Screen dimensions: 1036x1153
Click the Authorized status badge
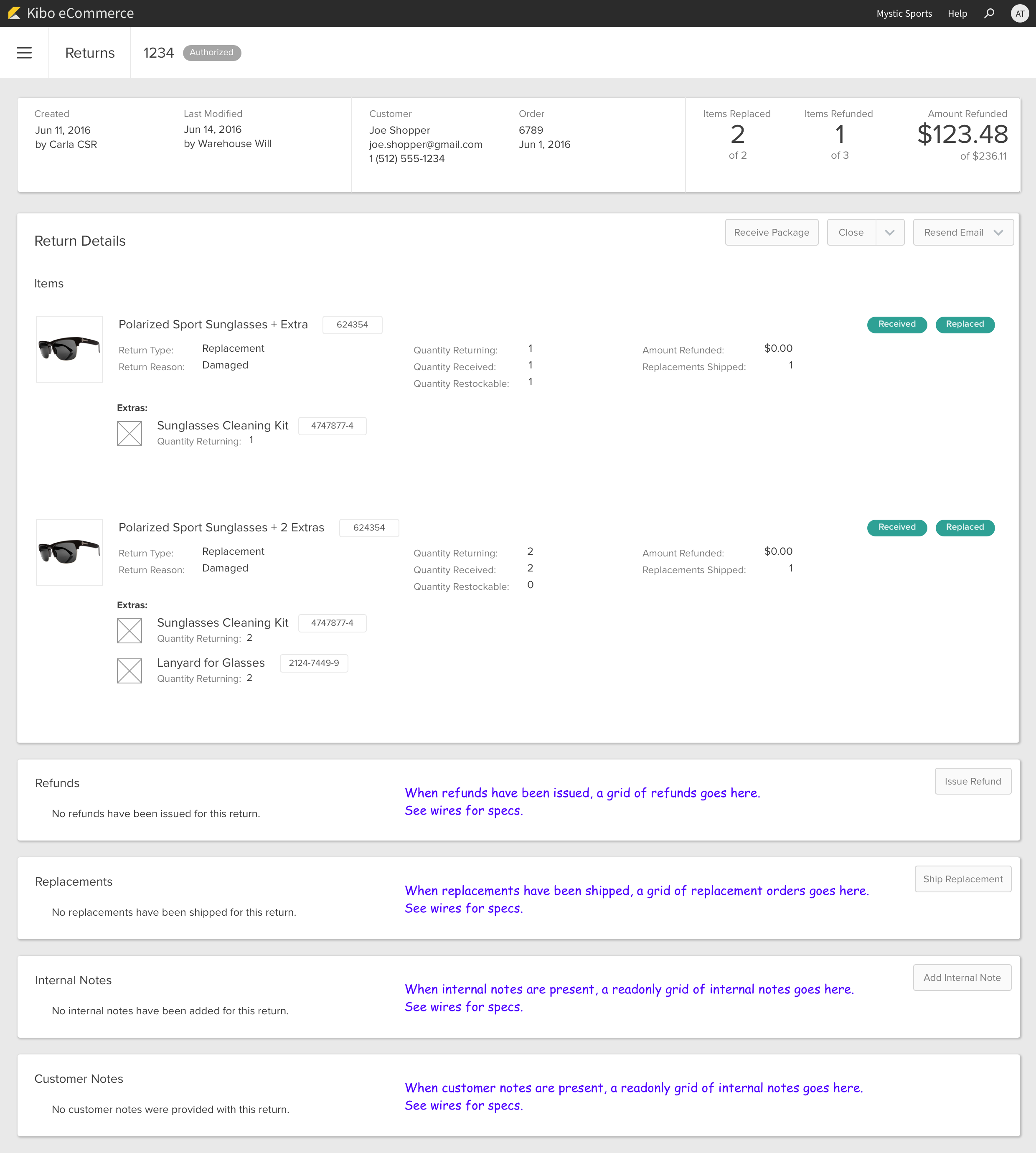tap(212, 52)
